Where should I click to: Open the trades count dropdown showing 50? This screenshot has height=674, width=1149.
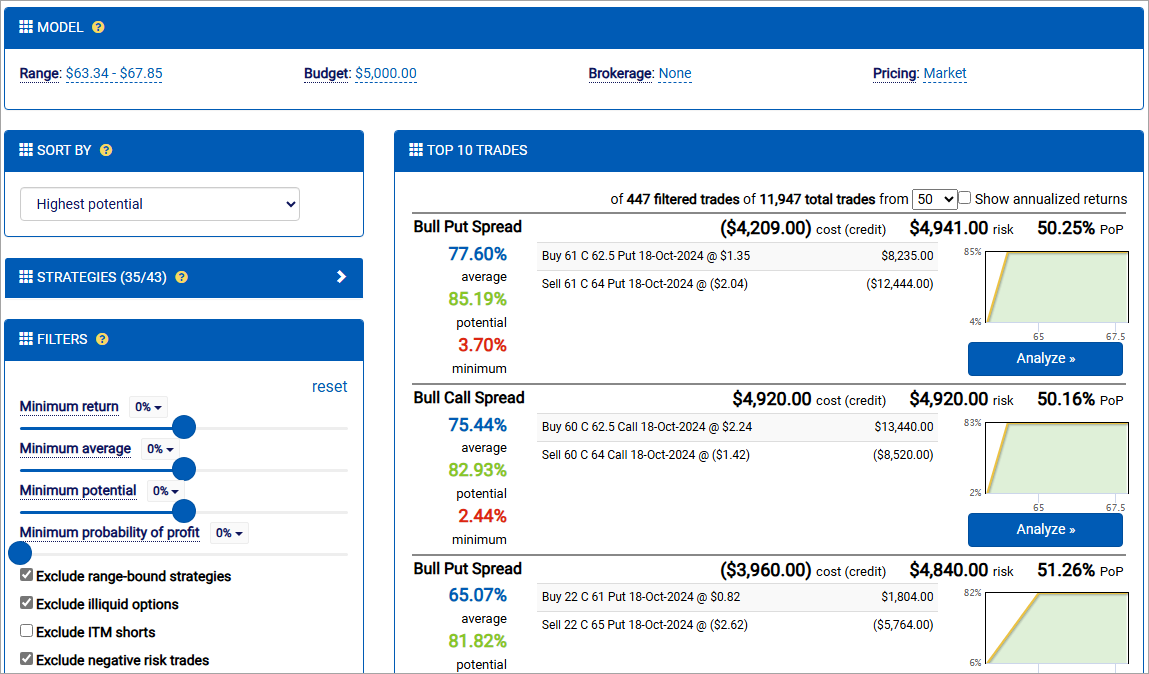(934, 199)
